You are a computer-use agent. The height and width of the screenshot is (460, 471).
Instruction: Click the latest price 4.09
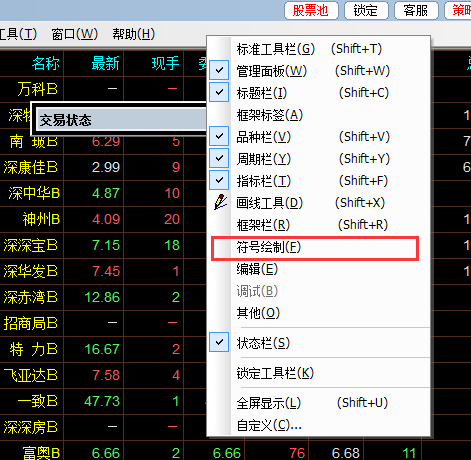pyautogui.click(x=106, y=219)
